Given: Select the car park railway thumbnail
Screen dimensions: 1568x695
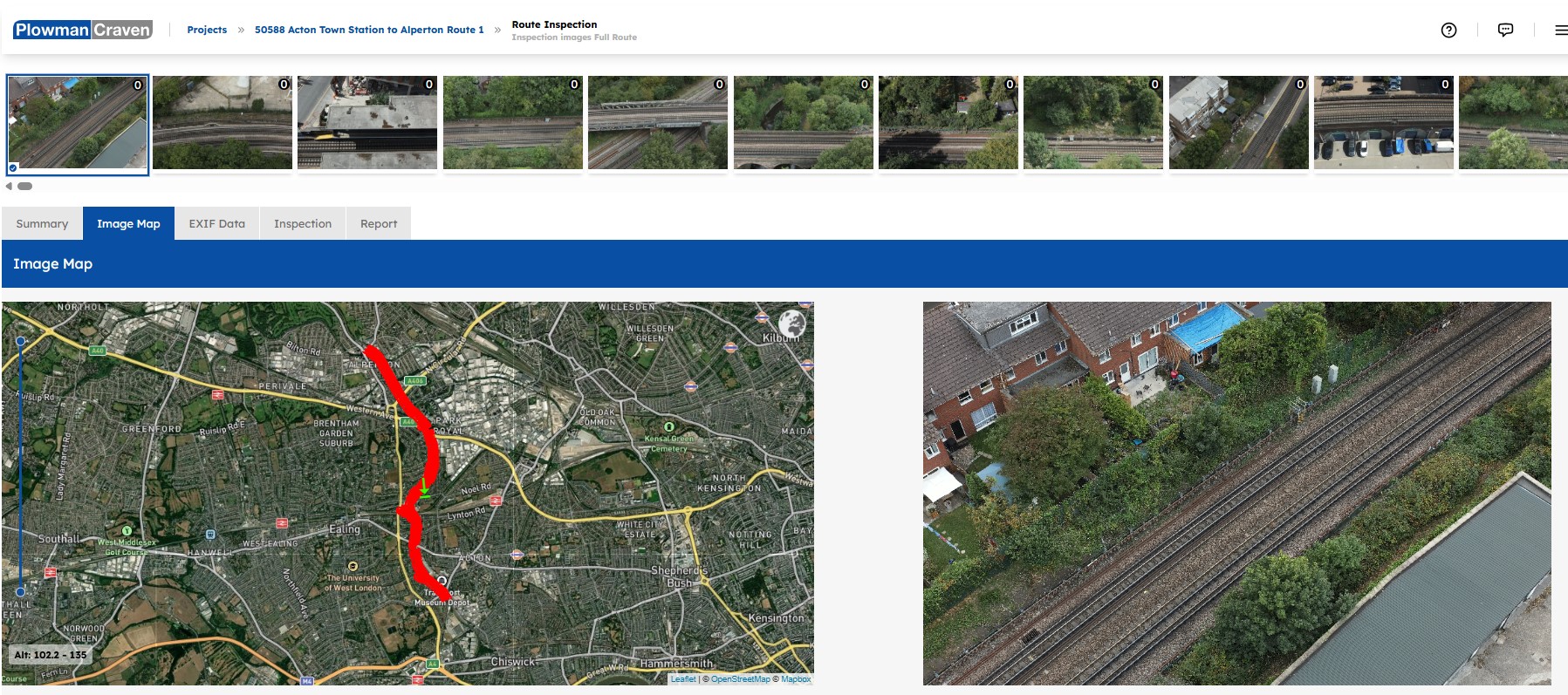Looking at the screenshot, I should 1383,123.
